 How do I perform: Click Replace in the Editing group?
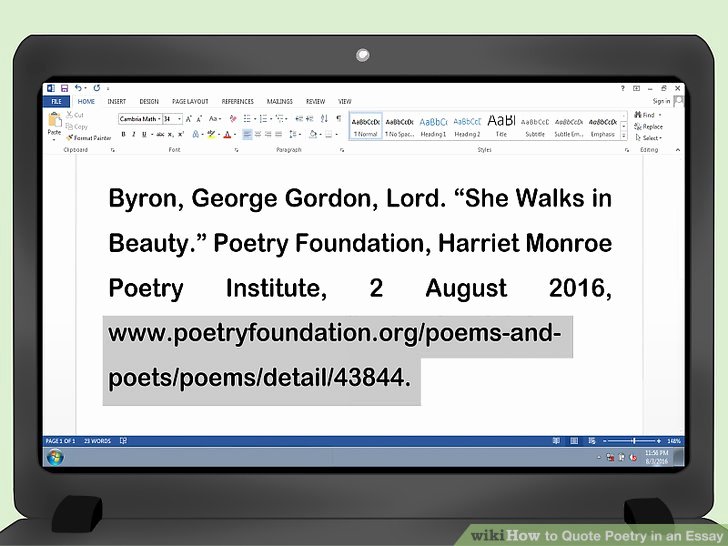click(x=649, y=126)
